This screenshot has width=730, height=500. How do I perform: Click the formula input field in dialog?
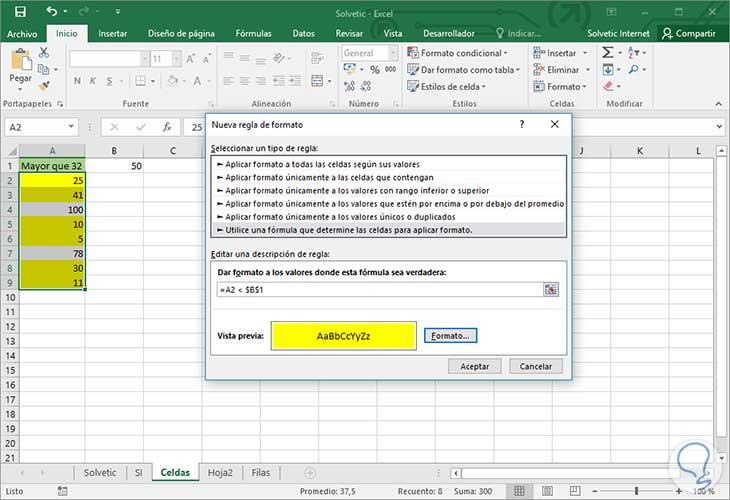380,289
